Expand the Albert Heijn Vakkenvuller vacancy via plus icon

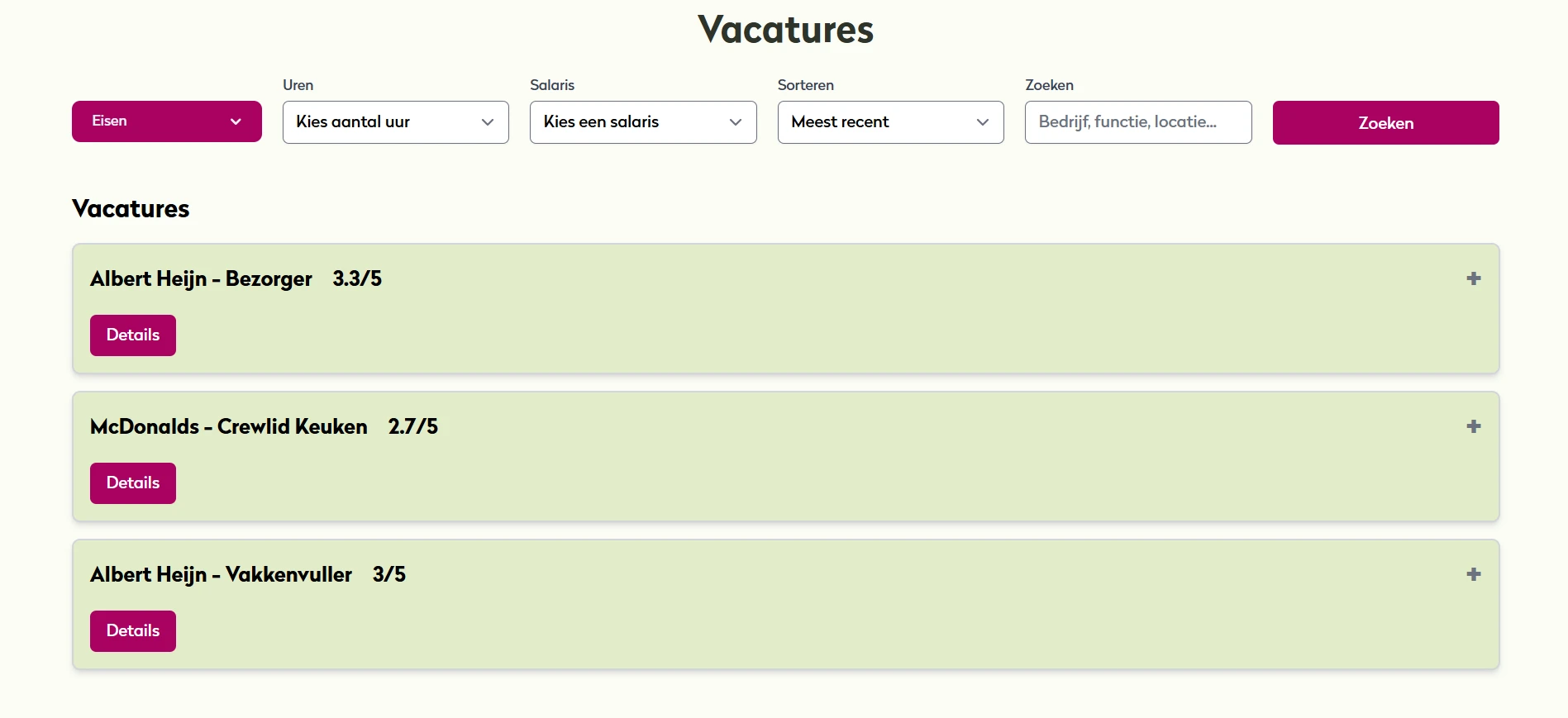[1473, 574]
